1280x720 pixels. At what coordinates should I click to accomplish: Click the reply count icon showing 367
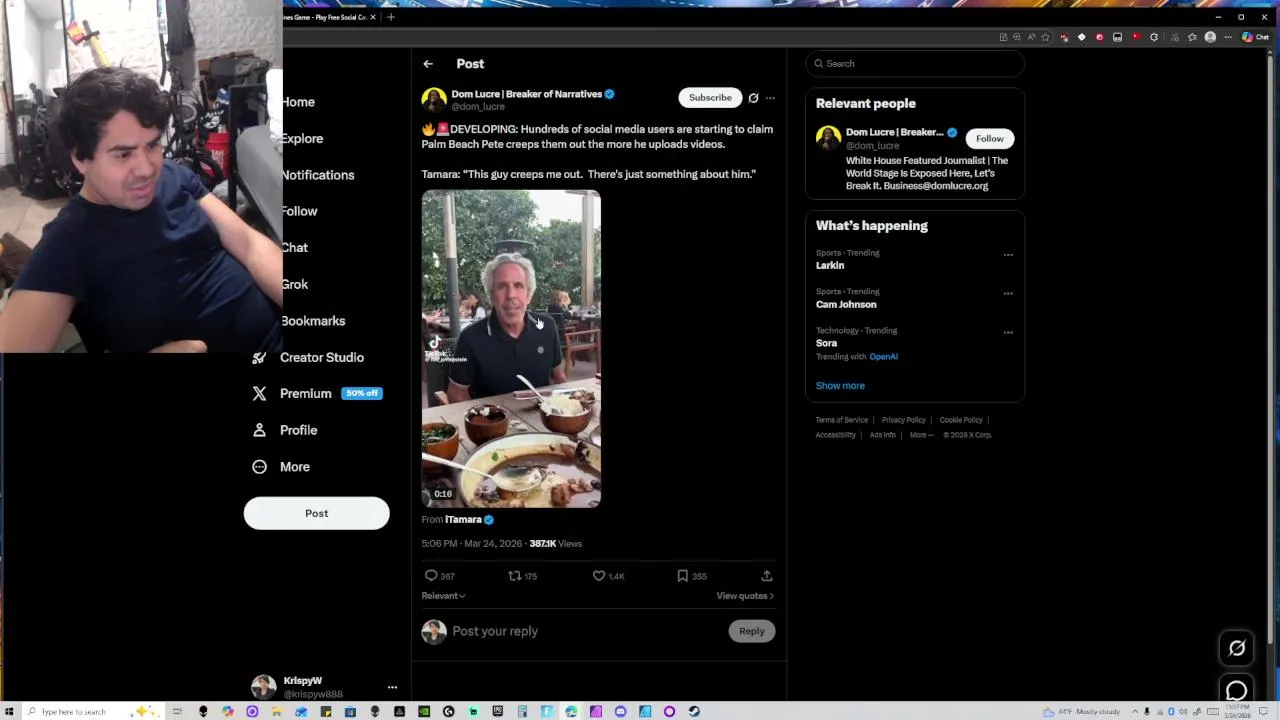point(431,576)
